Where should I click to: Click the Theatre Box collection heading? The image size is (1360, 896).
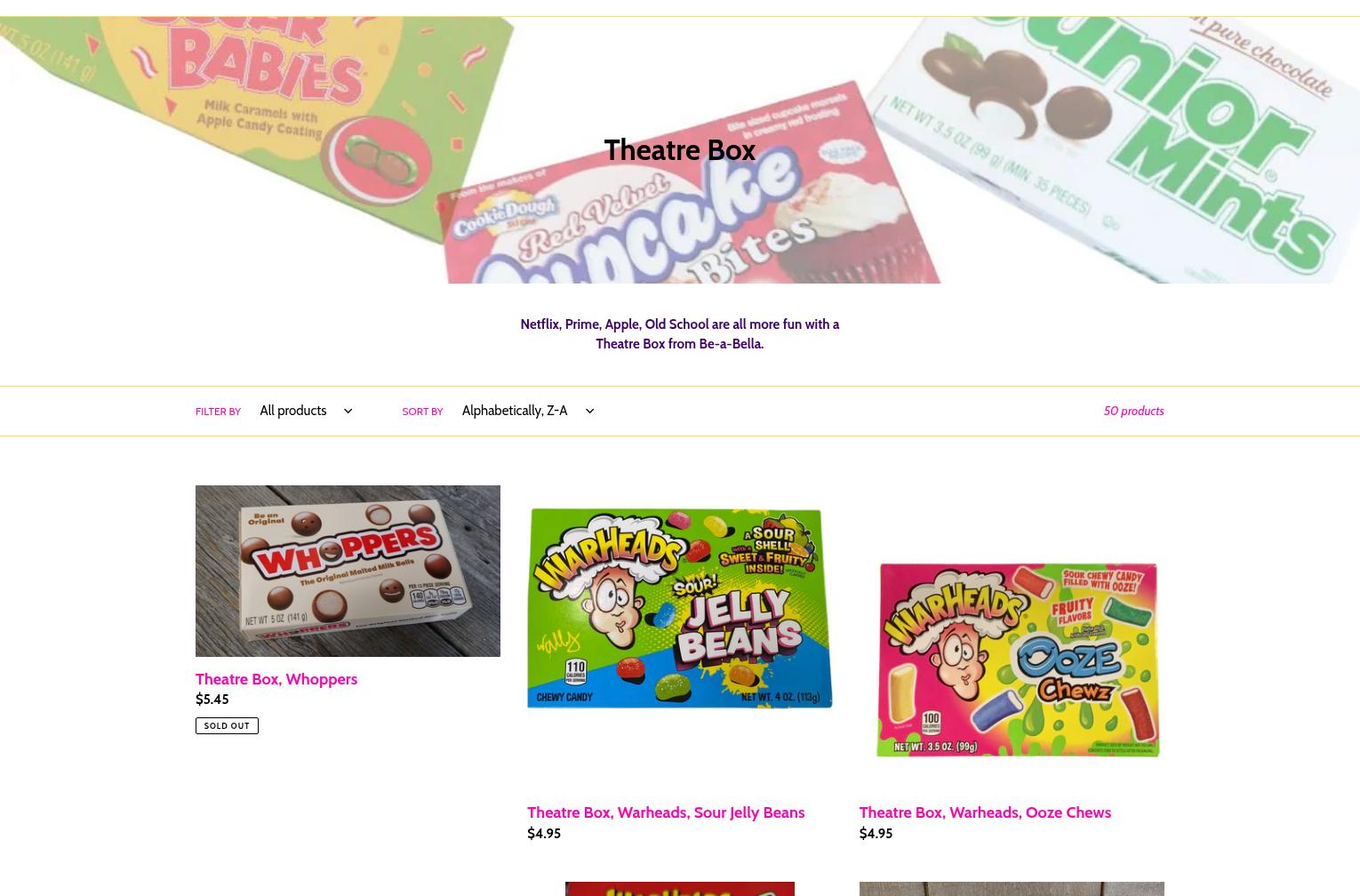coord(679,149)
